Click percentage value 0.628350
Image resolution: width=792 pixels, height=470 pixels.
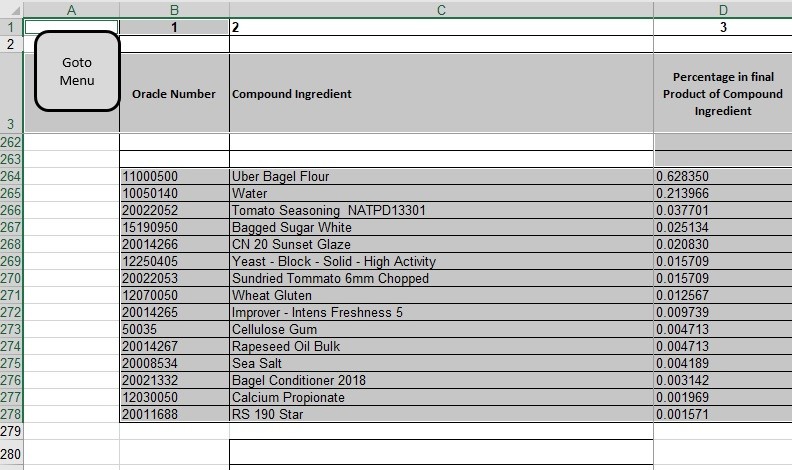click(x=723, y=176)
